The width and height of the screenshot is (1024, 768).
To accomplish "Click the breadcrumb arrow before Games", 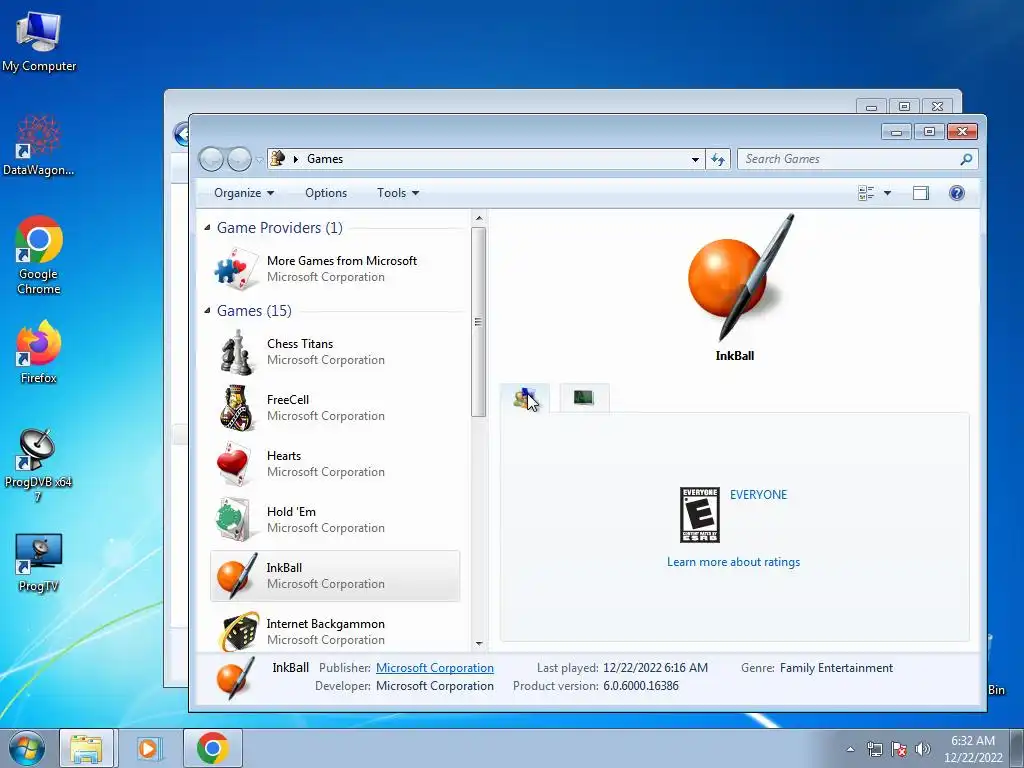I will [x=296, y=159].
